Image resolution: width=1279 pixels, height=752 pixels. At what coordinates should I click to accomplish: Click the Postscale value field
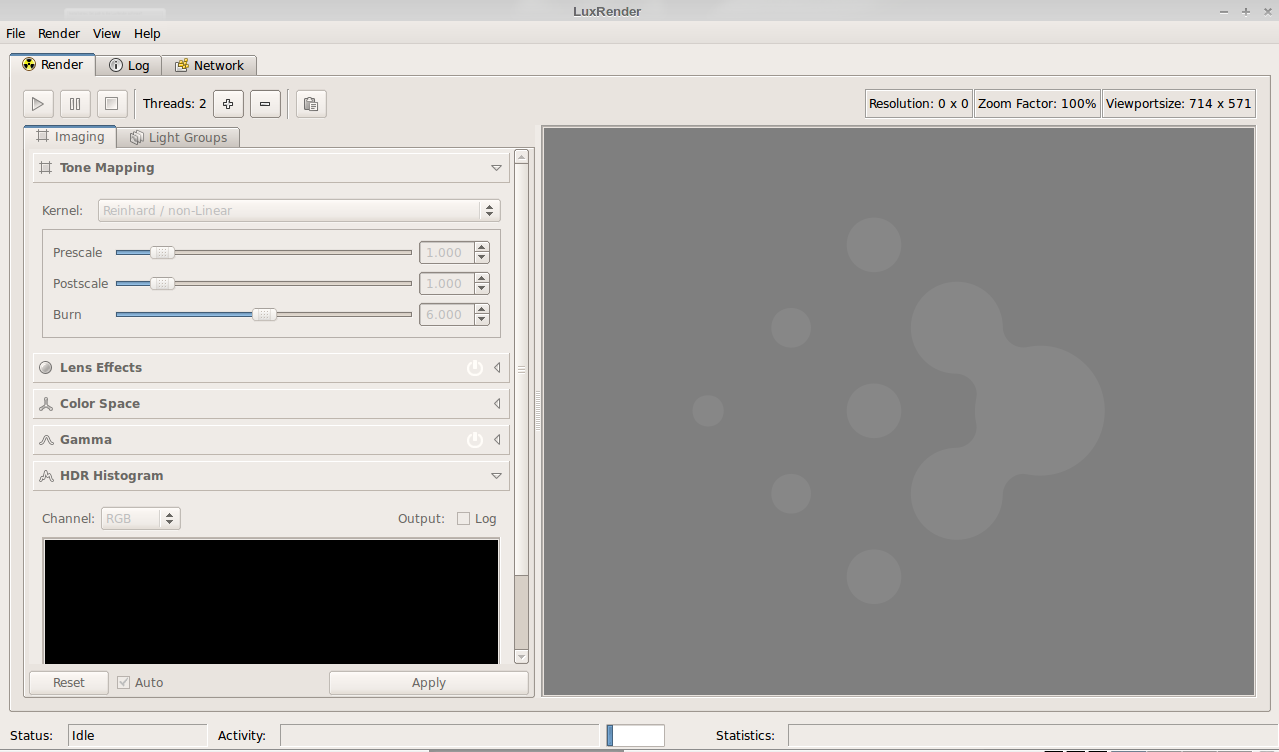point(446,284)
